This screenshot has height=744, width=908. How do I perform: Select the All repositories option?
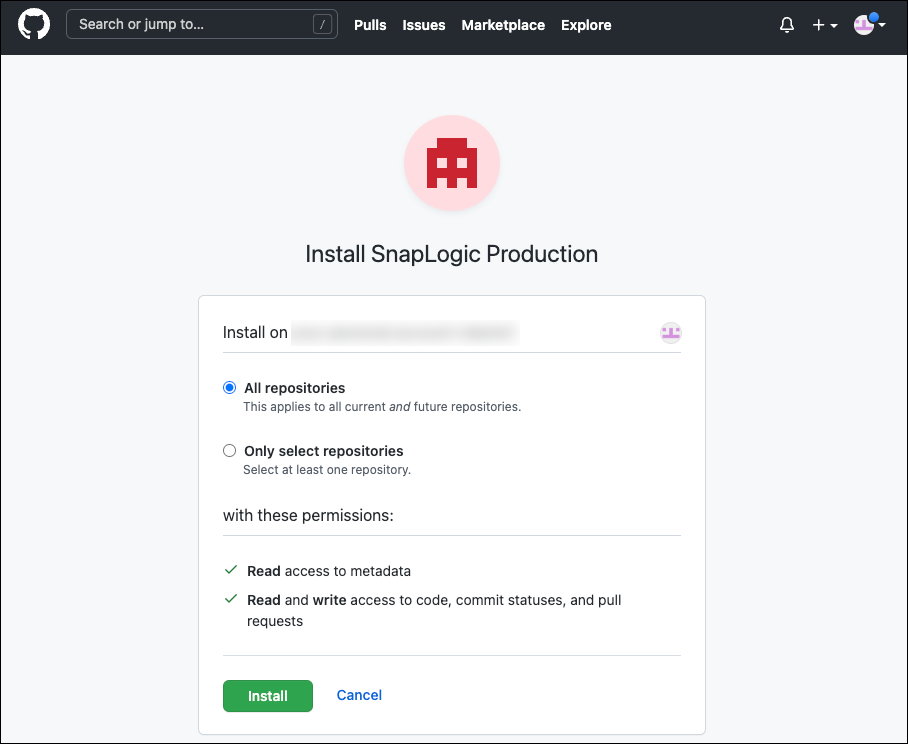coord(229,387)
